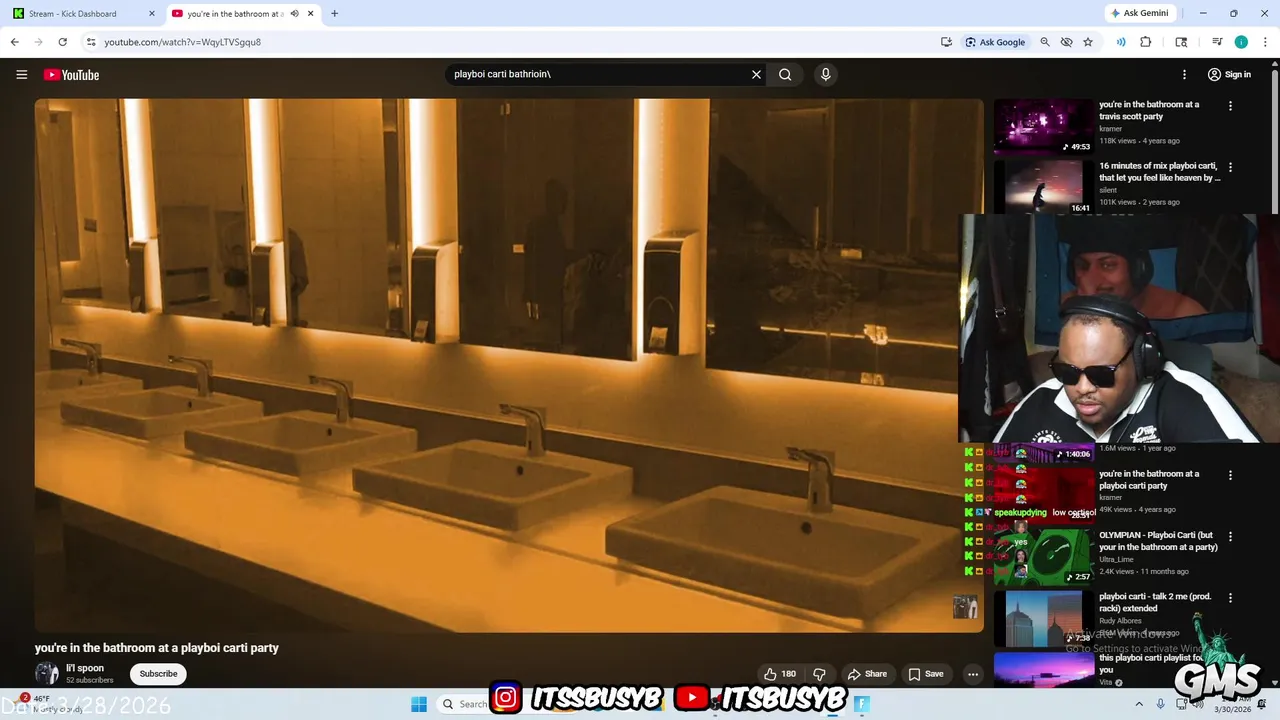This screenshot has height=720, width=1280.
Task: Save the video to a playlist
Action: 925,674
